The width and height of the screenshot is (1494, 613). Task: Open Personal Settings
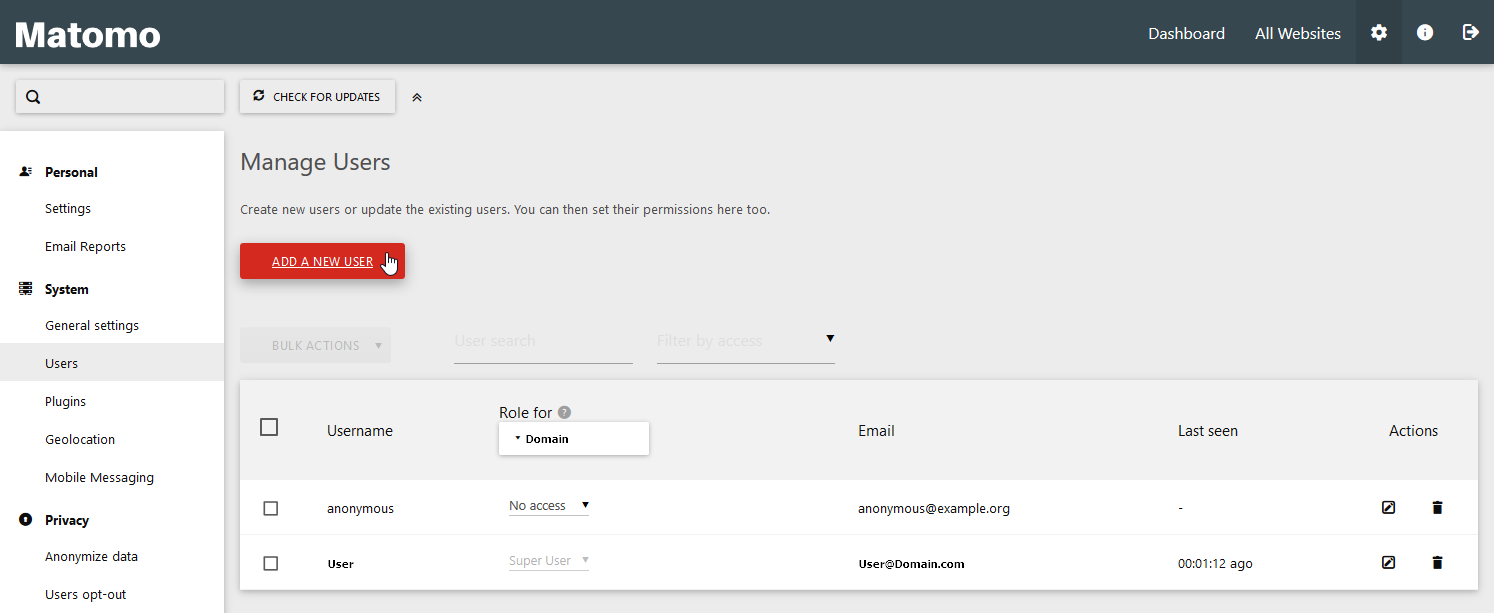tap(68, 209)
